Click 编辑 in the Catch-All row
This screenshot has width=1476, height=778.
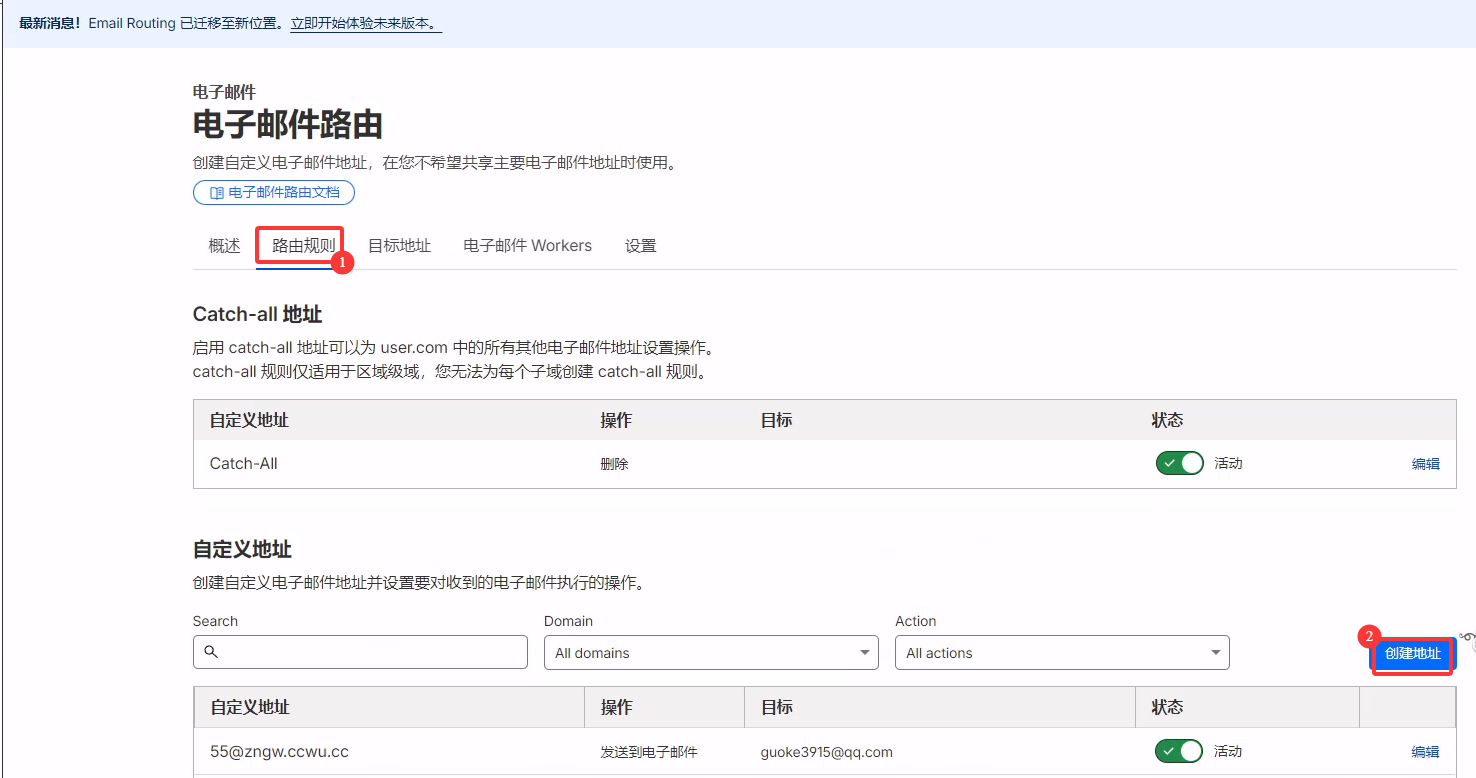click(x=1425, y=464)
